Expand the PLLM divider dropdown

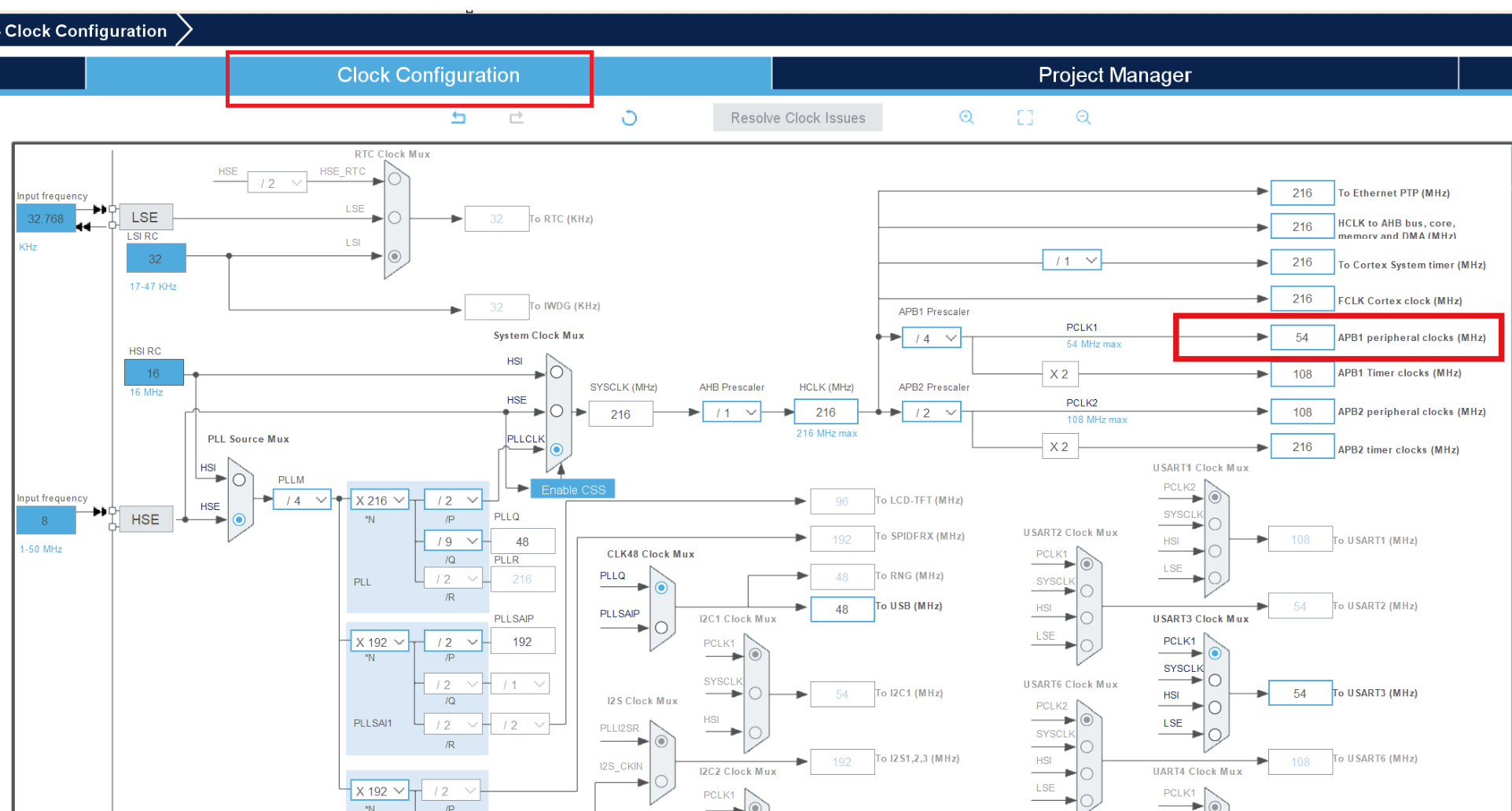click(303, 500)
